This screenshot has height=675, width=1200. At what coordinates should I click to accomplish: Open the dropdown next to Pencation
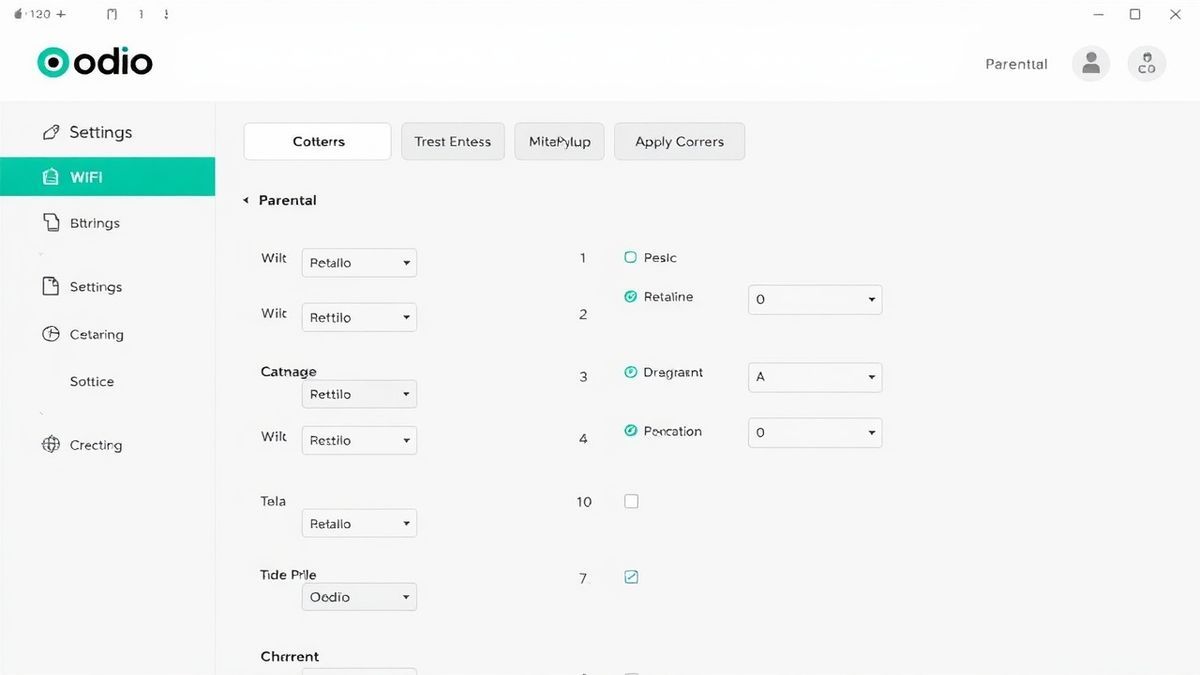815,432
